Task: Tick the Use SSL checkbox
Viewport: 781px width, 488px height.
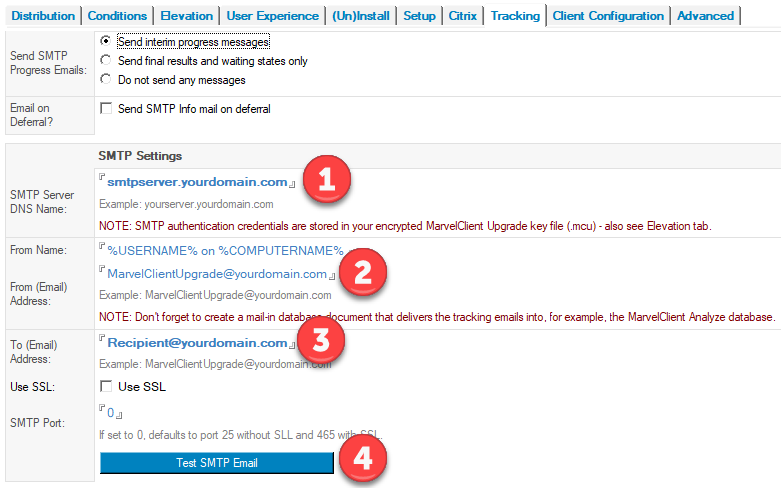Action: click(106, 386)
